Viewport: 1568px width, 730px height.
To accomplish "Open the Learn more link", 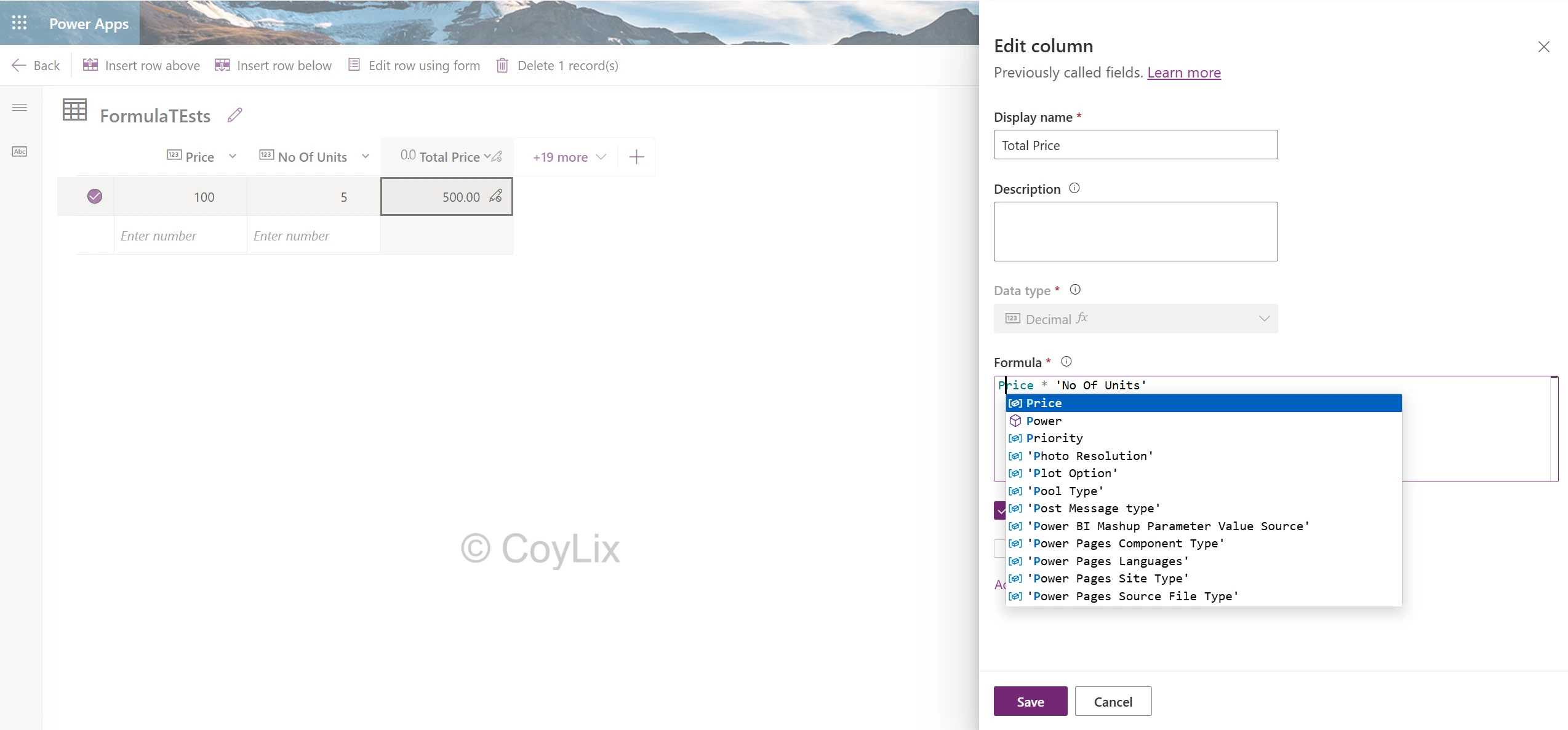I will 1184,73.
